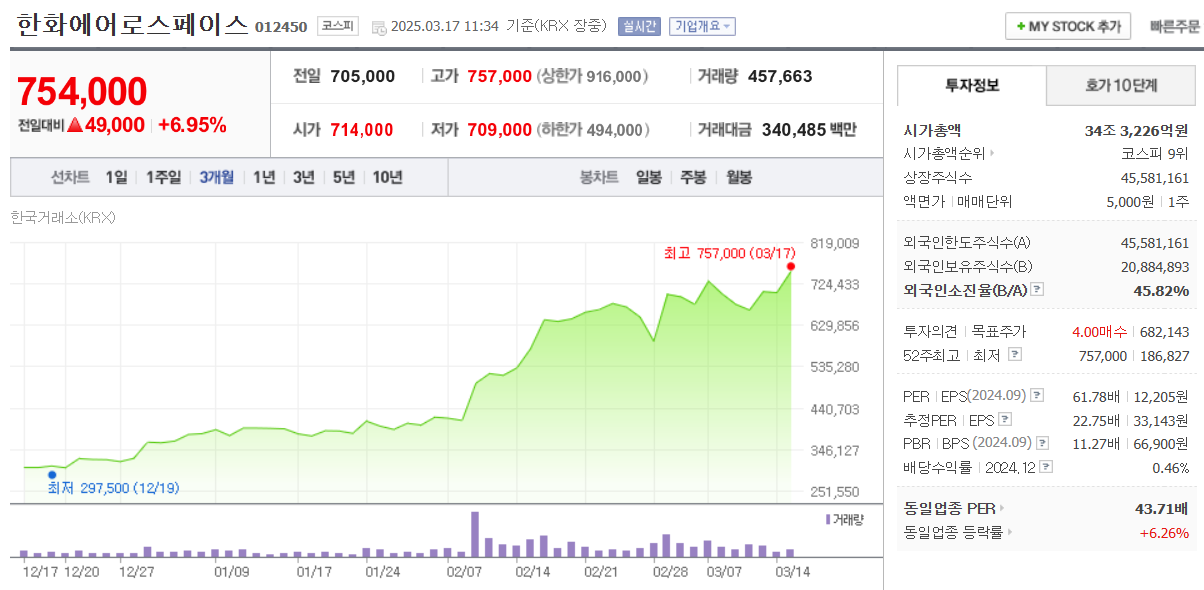Show the 월봉 candlestick chart
This screenshot has width=1204, height=590.
coord(739,177)
